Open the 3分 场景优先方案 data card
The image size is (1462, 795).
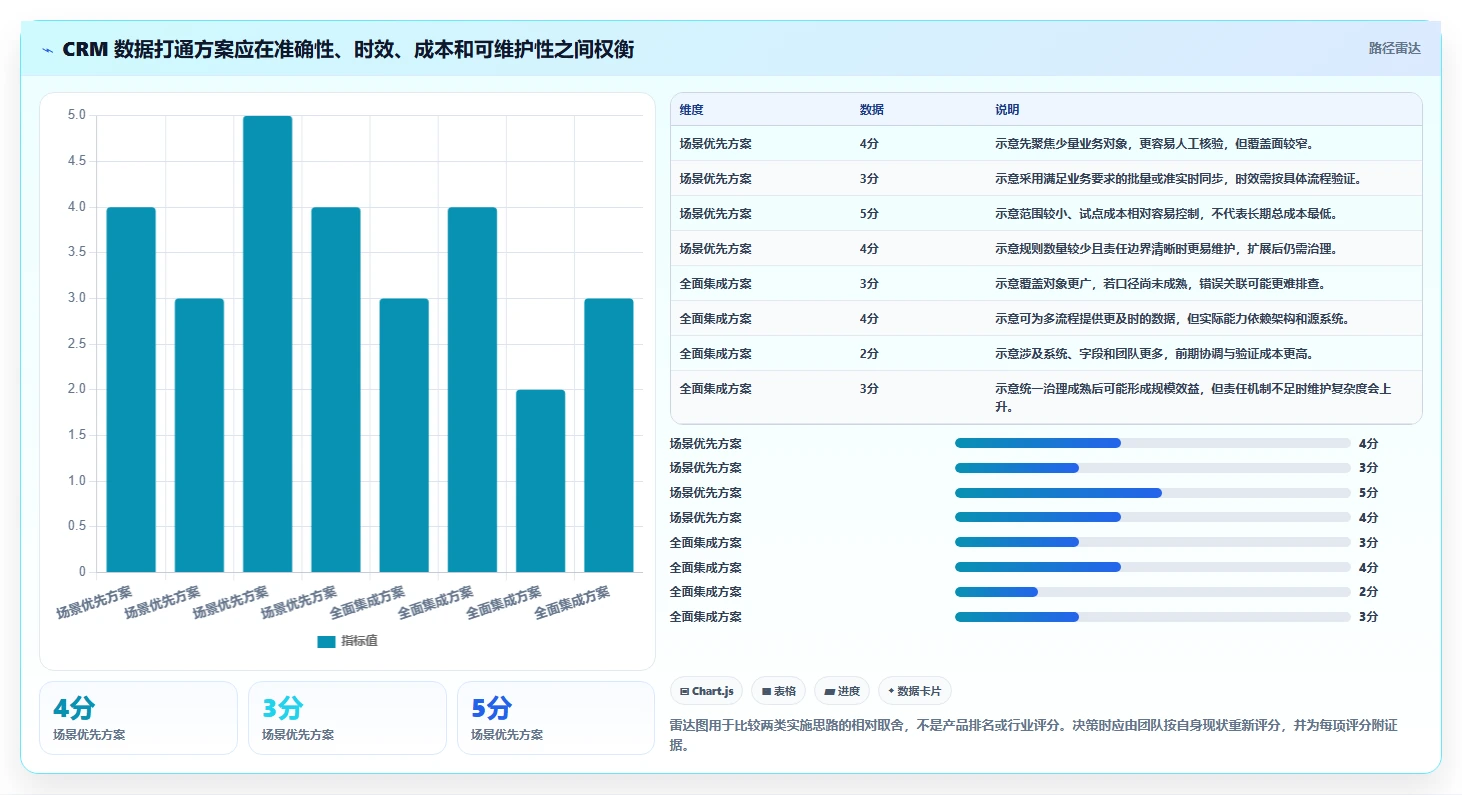(347, 718)
